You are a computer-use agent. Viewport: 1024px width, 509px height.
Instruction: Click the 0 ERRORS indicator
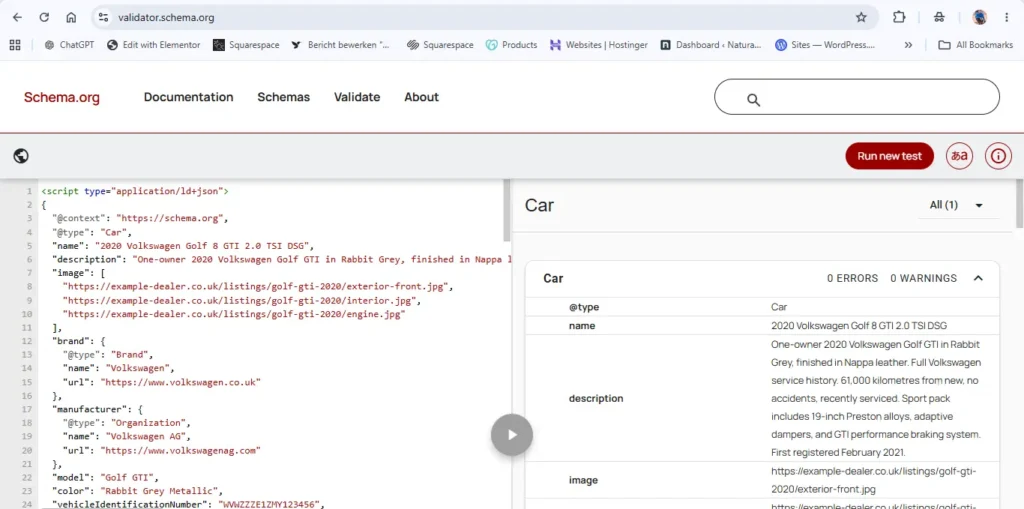852,278
